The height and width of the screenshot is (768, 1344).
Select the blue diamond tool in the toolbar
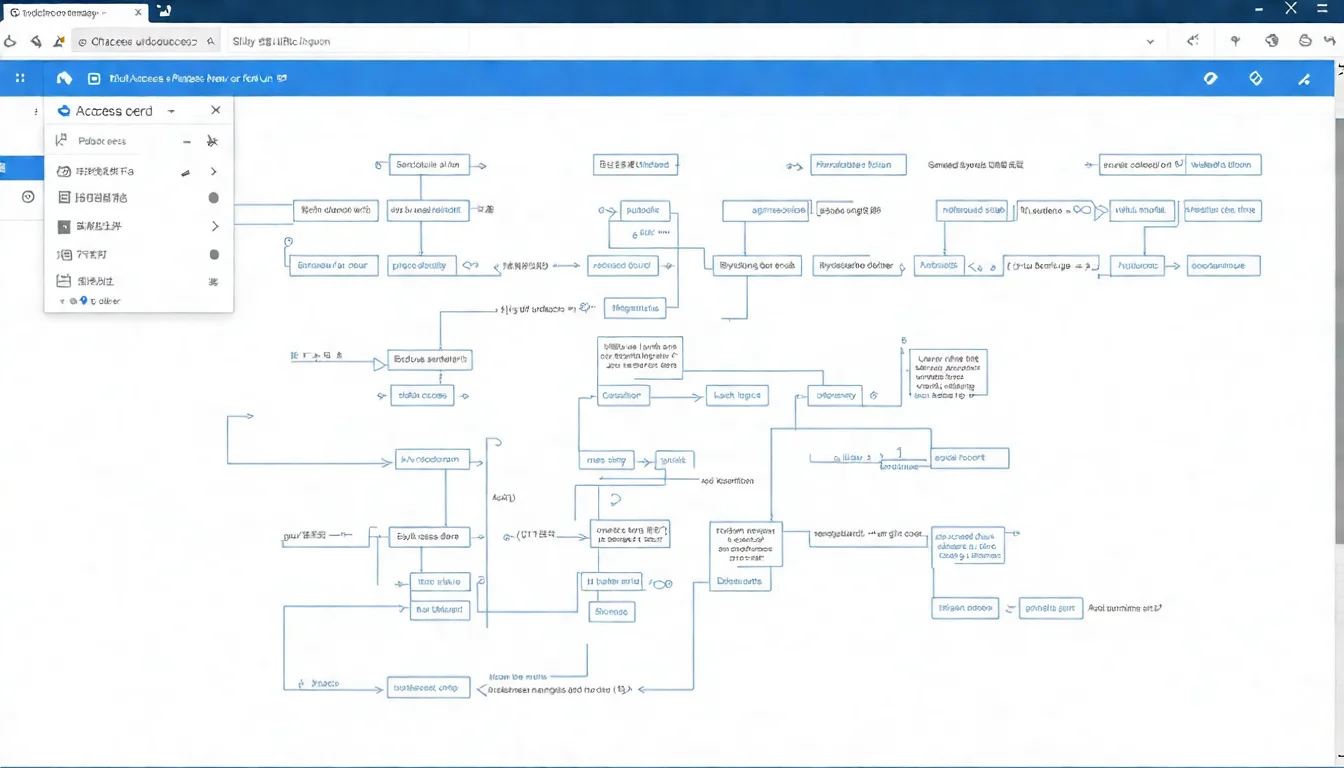1256,78
